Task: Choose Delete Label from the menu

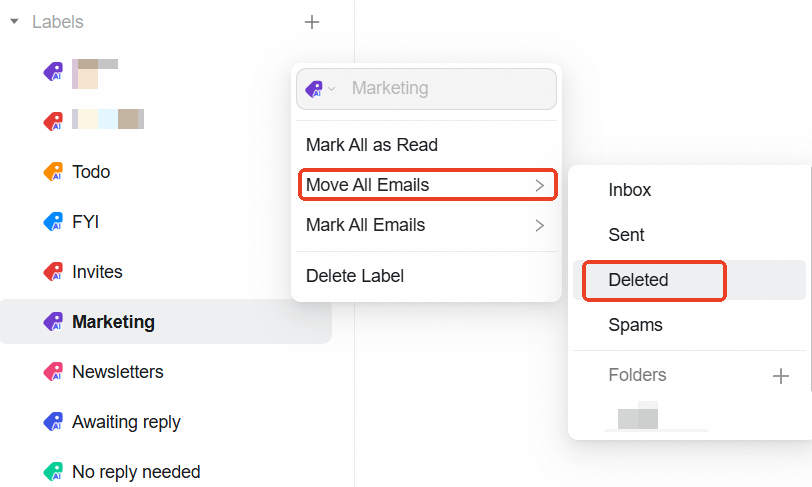Action: coord(355,276)
